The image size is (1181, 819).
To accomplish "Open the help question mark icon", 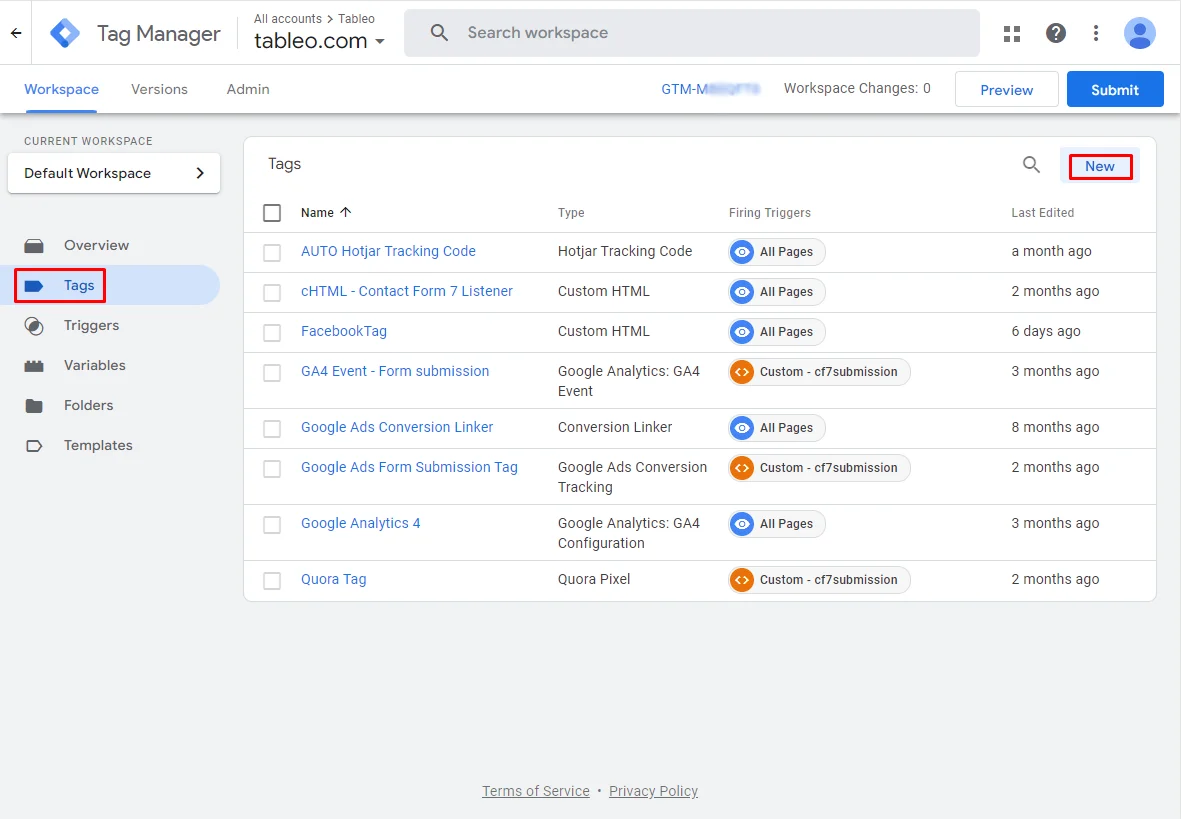I will 1055,33.
